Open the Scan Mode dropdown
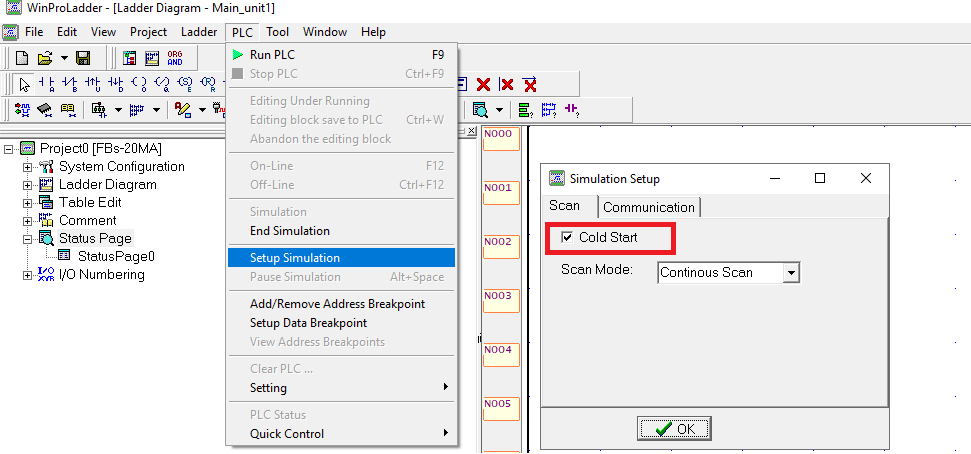 pyautogui.click(x=791, y=273)
